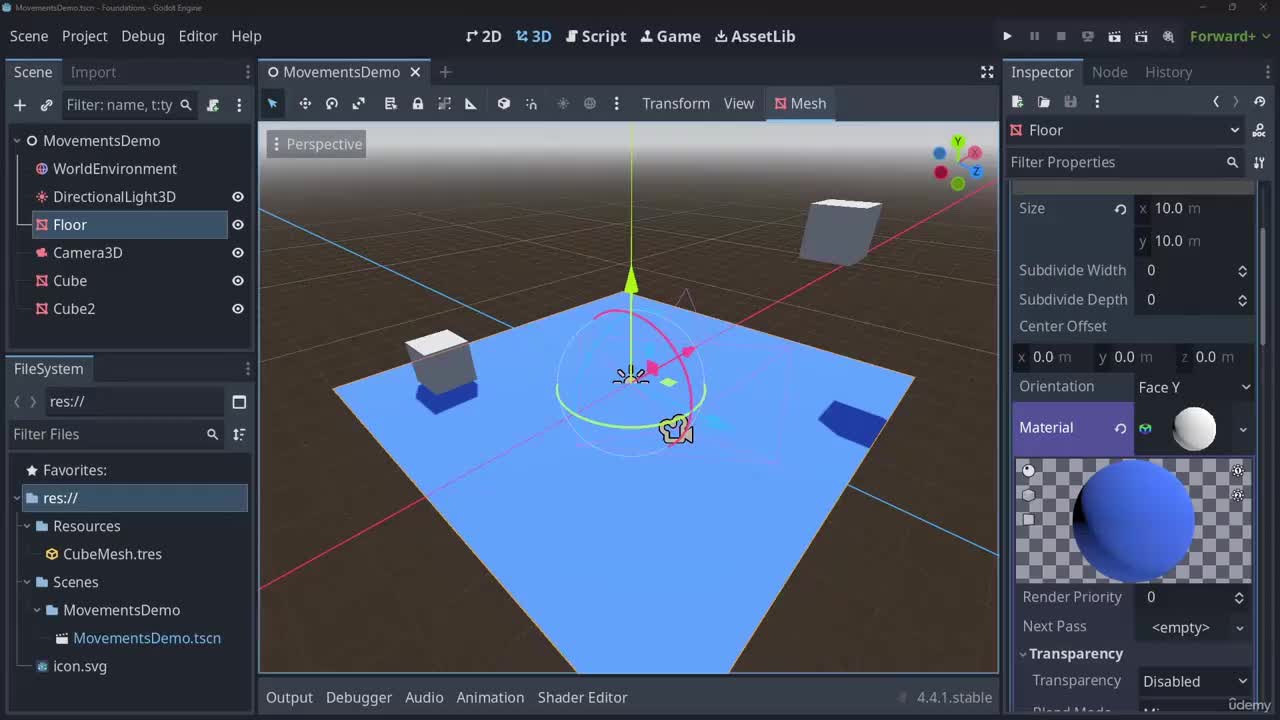1280x720 pixels.
Task: Attach a script to selected node
Action: click(212, 105)
